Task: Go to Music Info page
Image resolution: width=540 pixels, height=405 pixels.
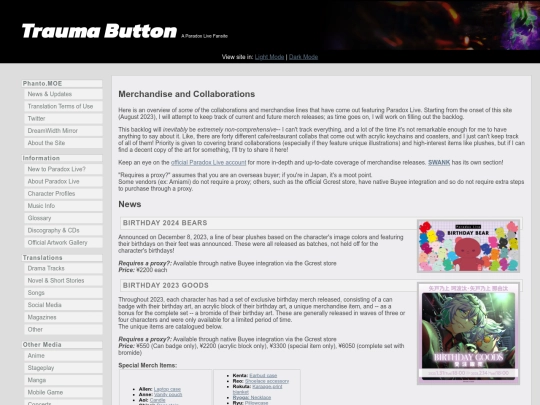Action: [63, 206]
